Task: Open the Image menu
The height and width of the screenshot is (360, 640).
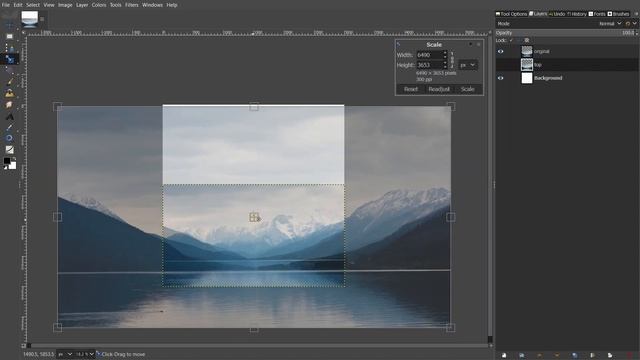Action: [65, 5]
